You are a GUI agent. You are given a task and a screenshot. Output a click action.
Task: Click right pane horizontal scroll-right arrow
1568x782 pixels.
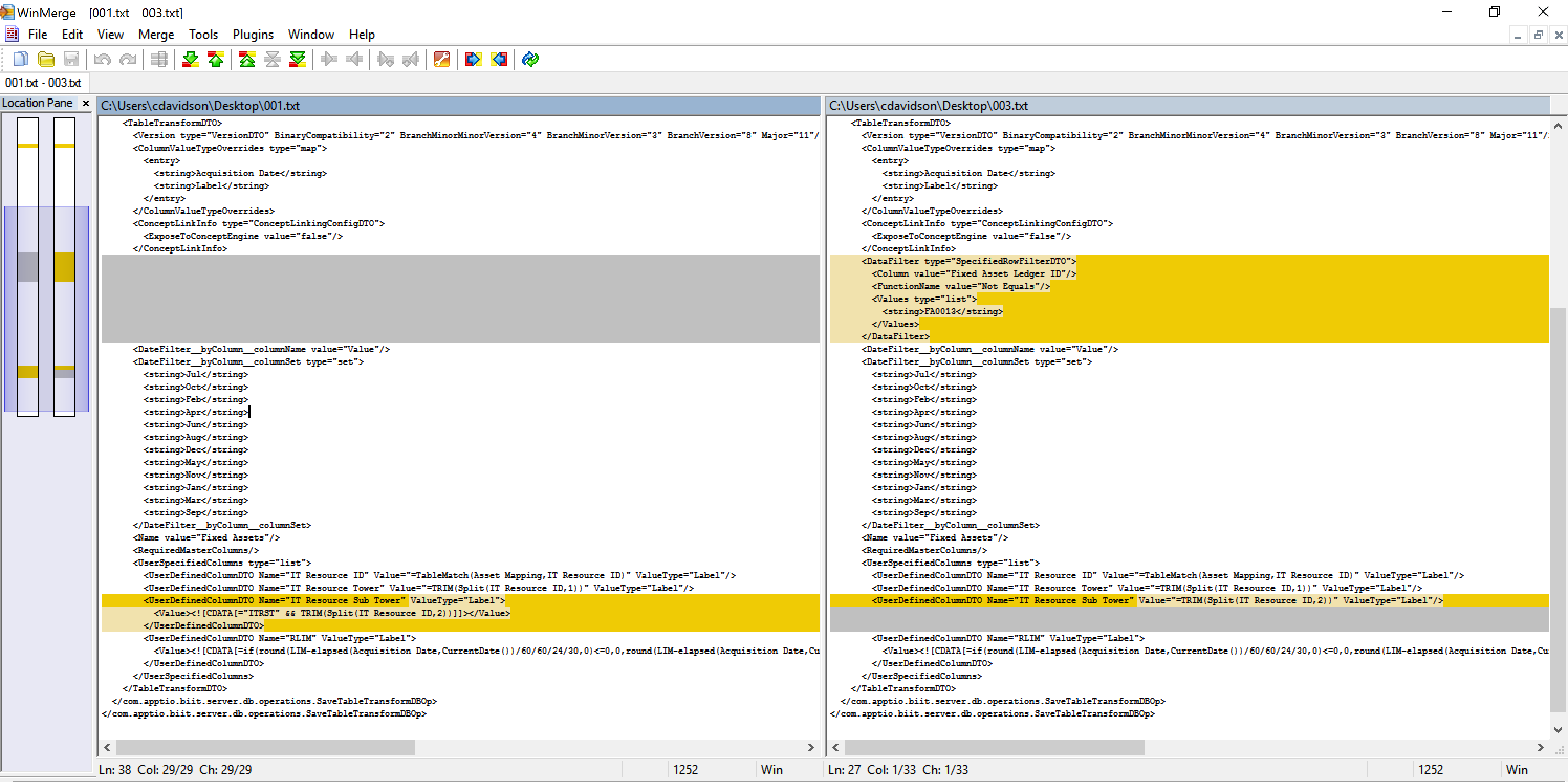tap(1540, 747)
